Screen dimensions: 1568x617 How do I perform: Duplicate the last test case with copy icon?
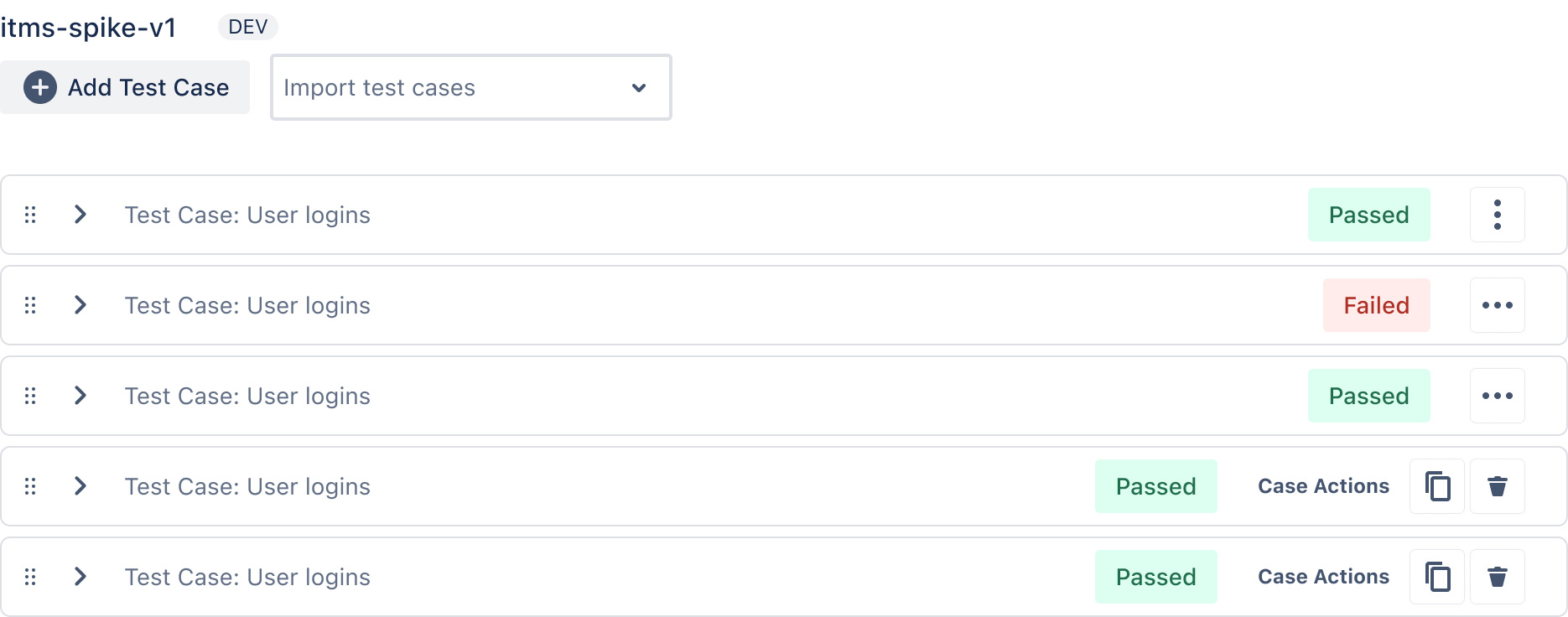pos(1437,577)
